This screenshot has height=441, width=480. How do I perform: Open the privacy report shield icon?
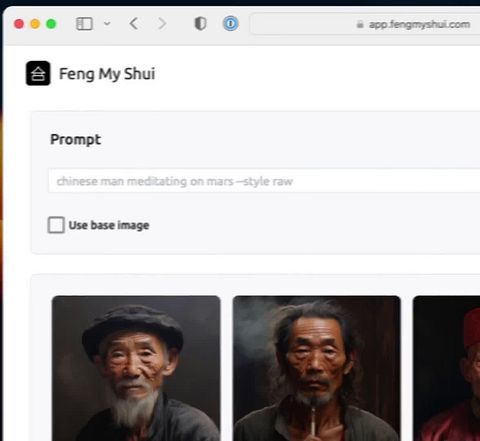(200, 24)
